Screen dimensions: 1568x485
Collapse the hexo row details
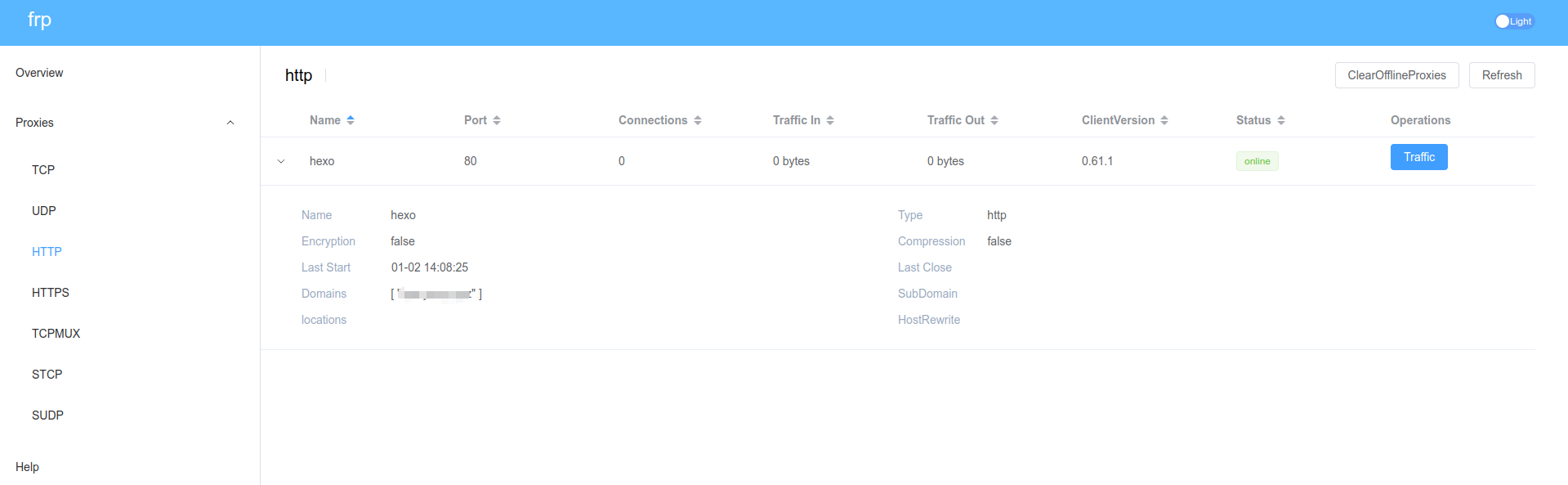281,161
